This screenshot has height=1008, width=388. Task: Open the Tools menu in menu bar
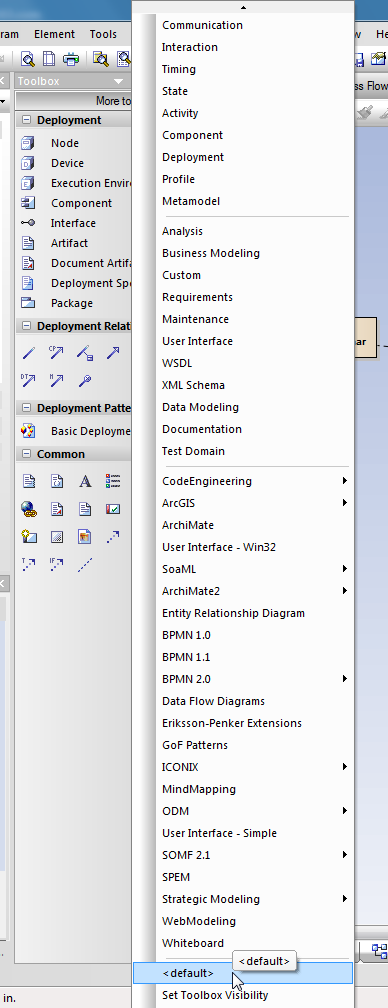(x=103, y=34)
